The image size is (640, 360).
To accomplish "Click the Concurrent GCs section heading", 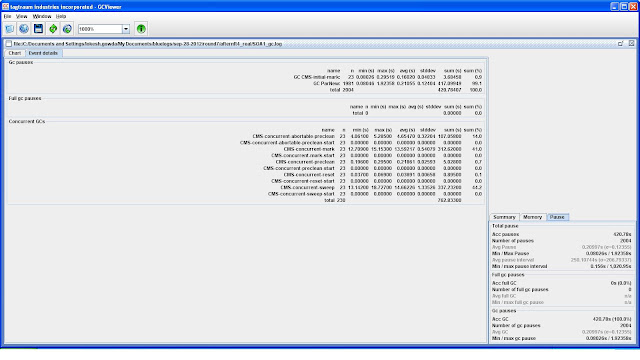I will tap(27, 122).
